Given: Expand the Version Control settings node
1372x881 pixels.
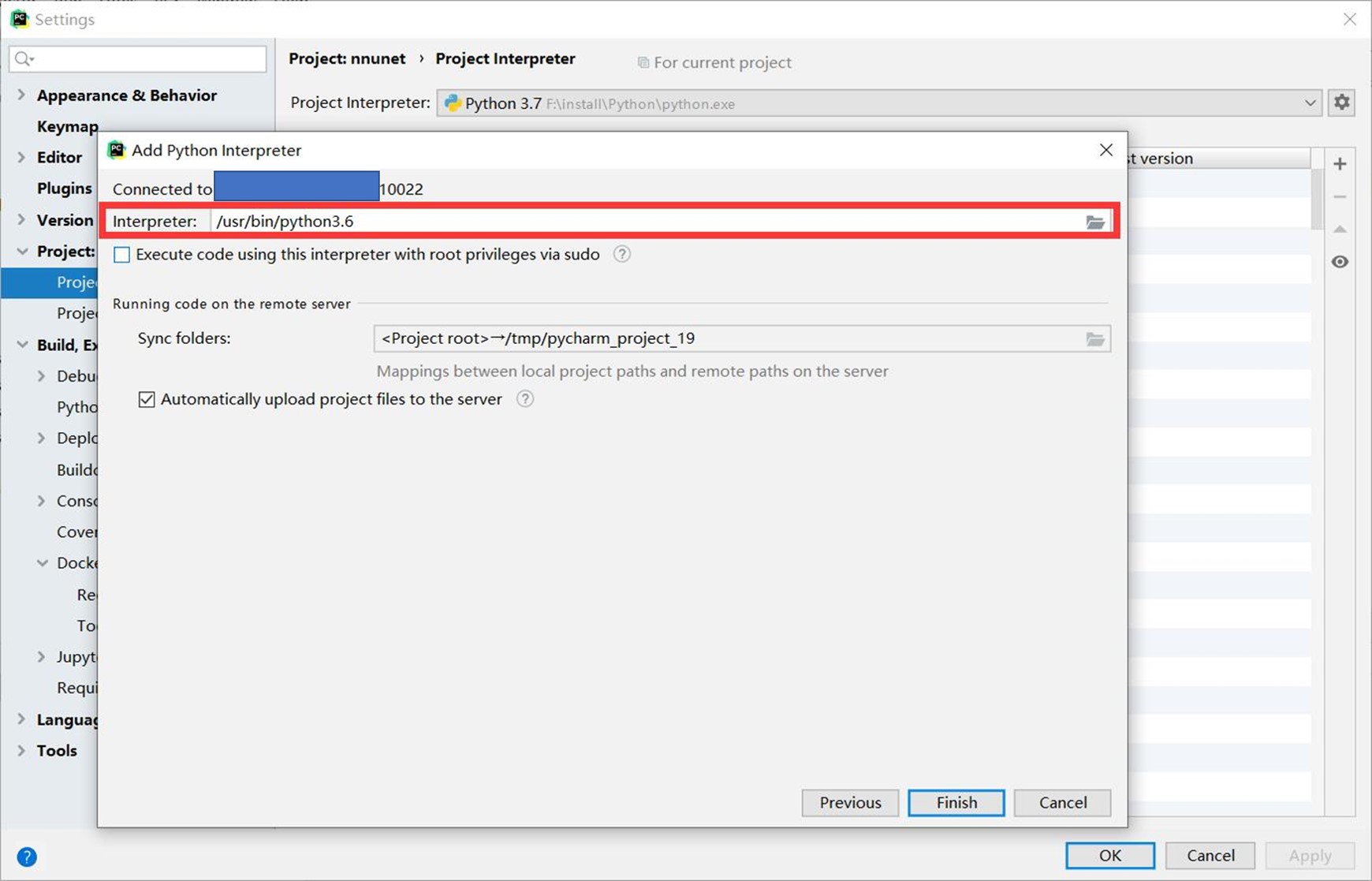Looking at the screenshot, I should click(21, 219).
